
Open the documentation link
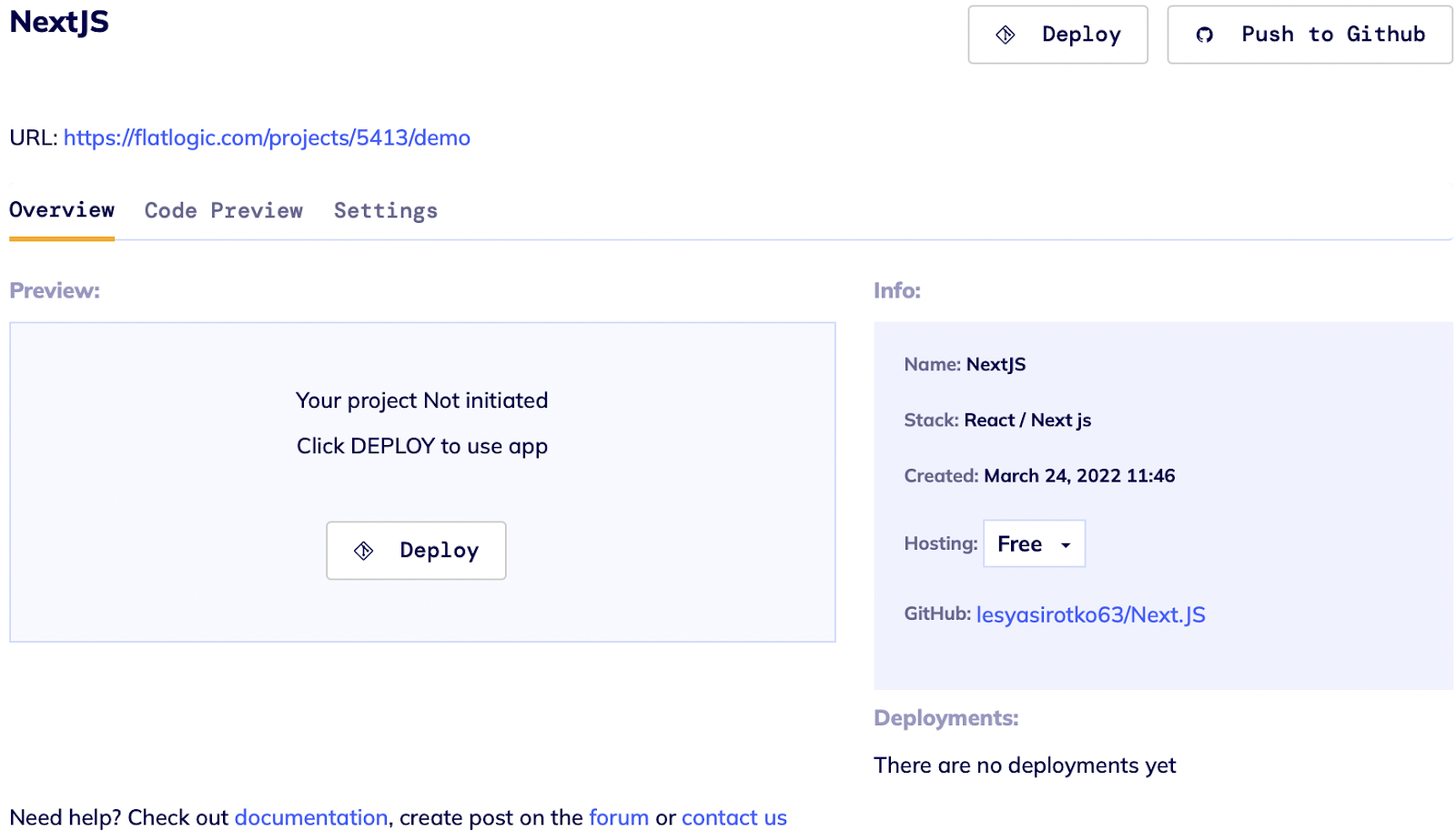[311, 817]
